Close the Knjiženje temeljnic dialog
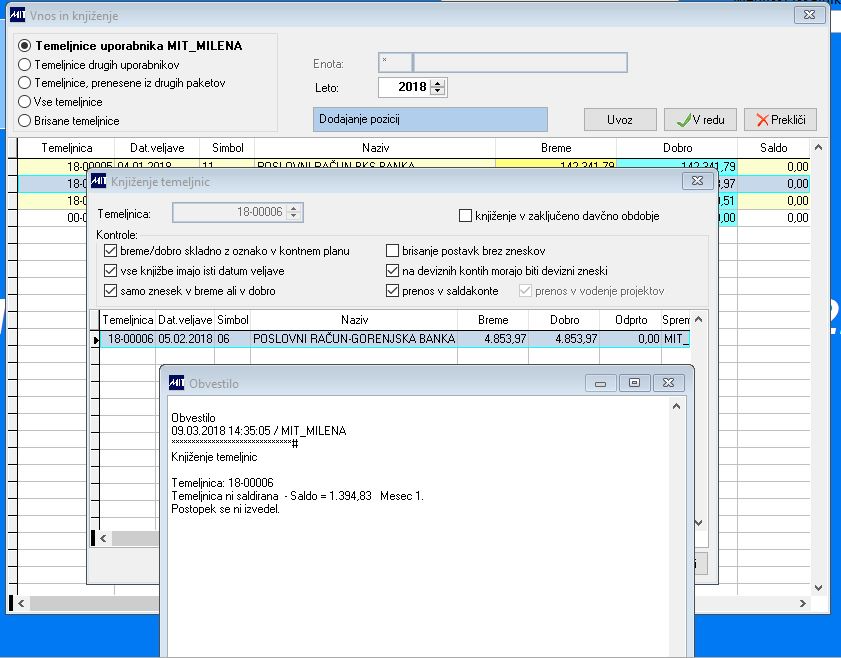841x658 pixels. click(x=696, y=181)
